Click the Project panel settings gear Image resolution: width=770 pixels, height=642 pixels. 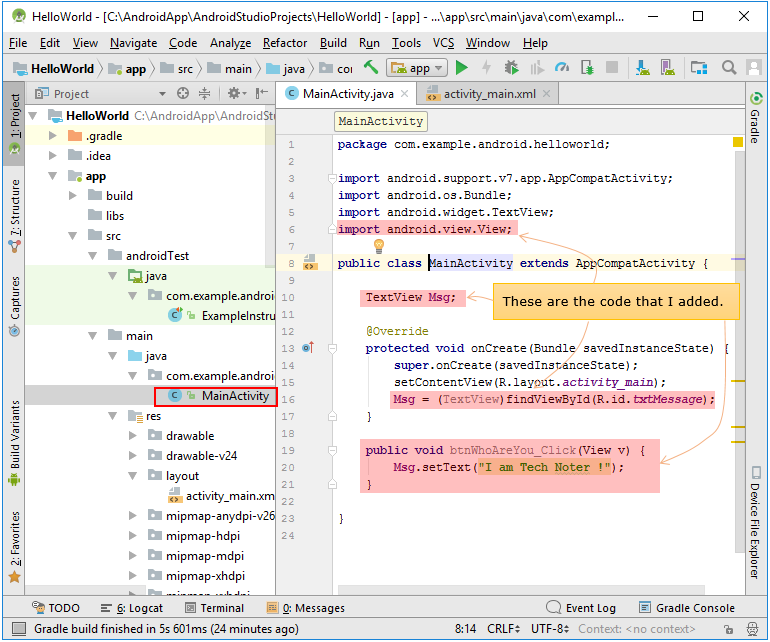pos(235,93)
